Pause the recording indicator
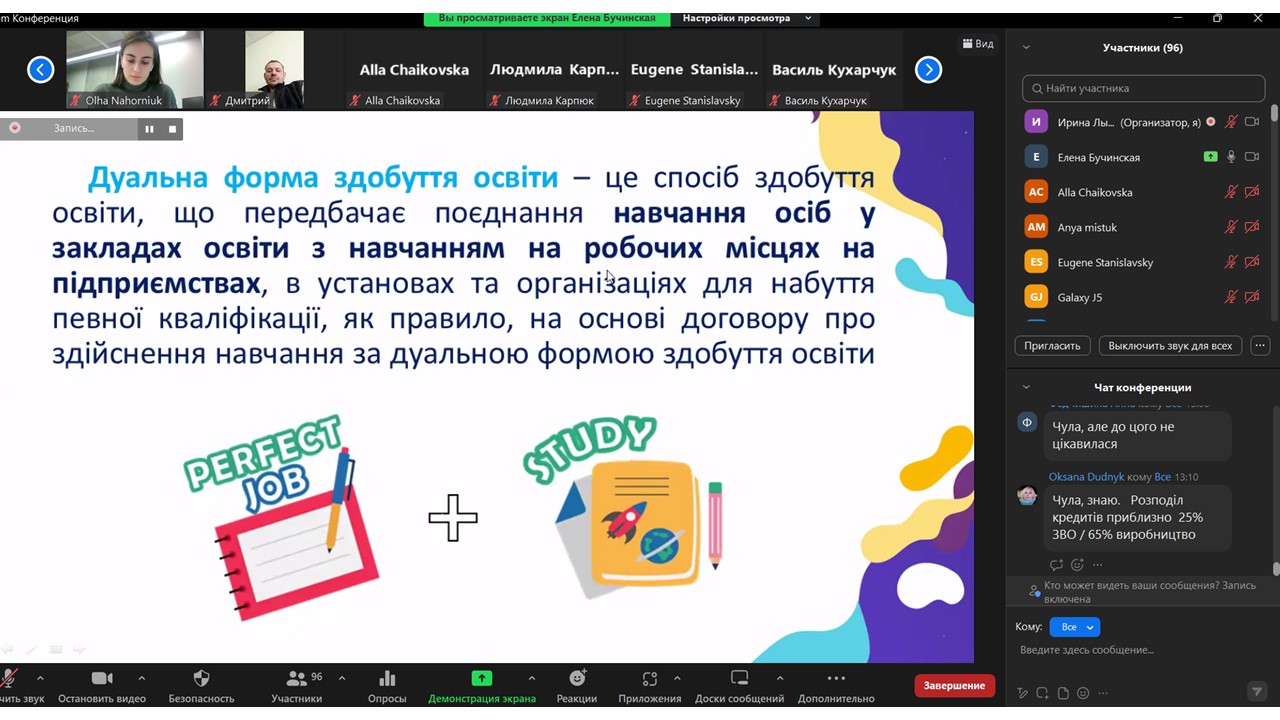The height and width of the screenshot is (720, 1280). pyautogui.click(x=149, y=128)
